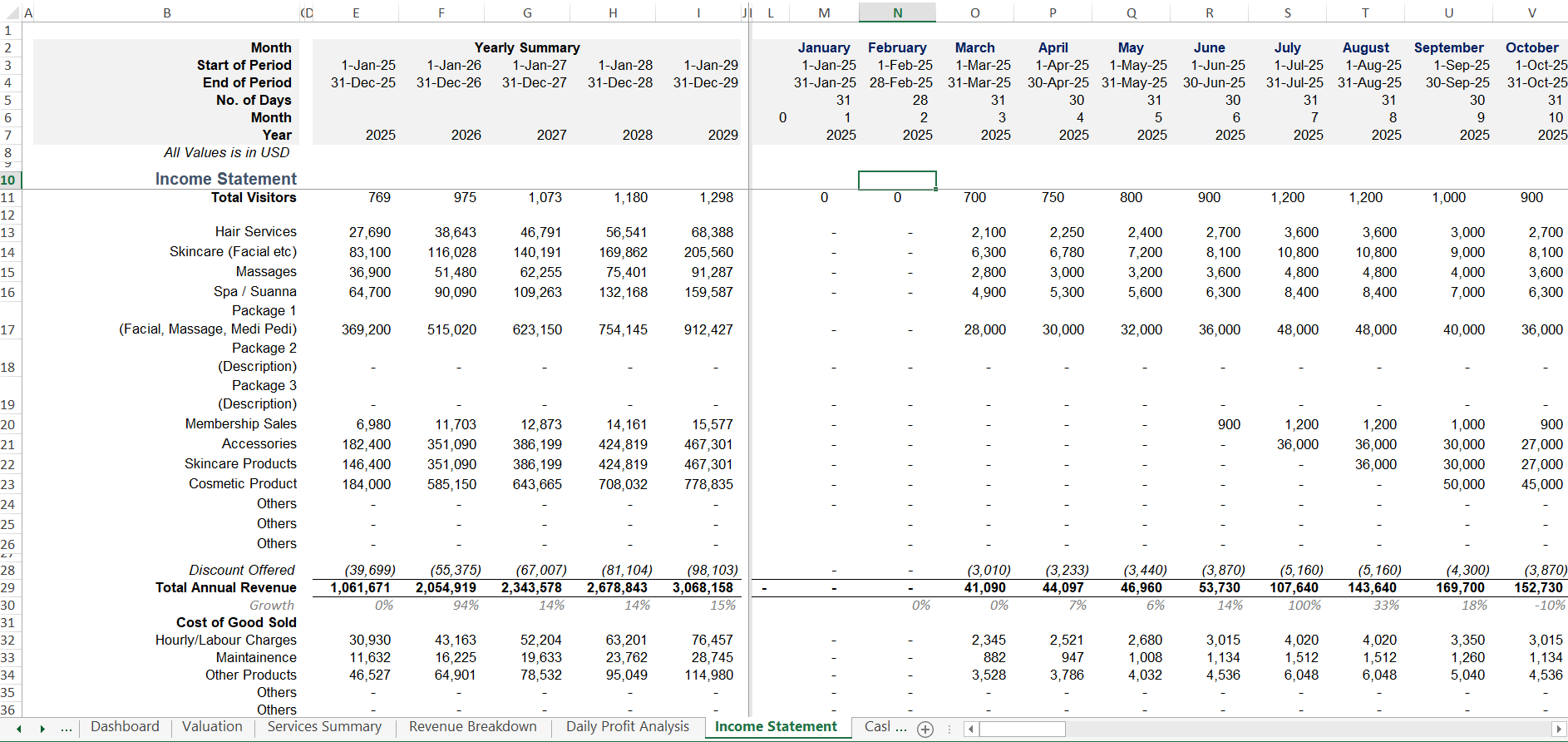Select column B header
The image size is (1568, 742).
(167, 12)
